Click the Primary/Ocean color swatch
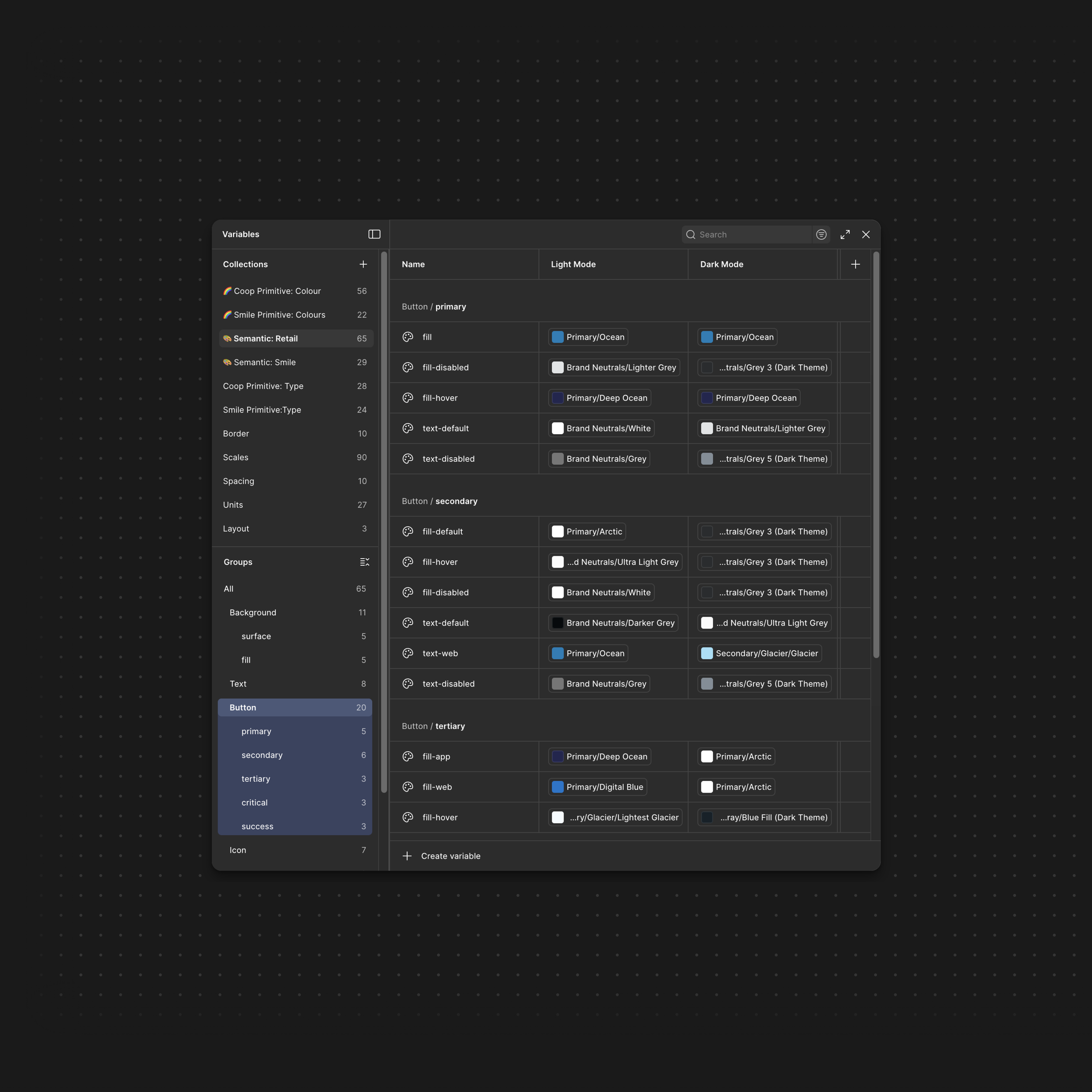 (x=558, y=337)
